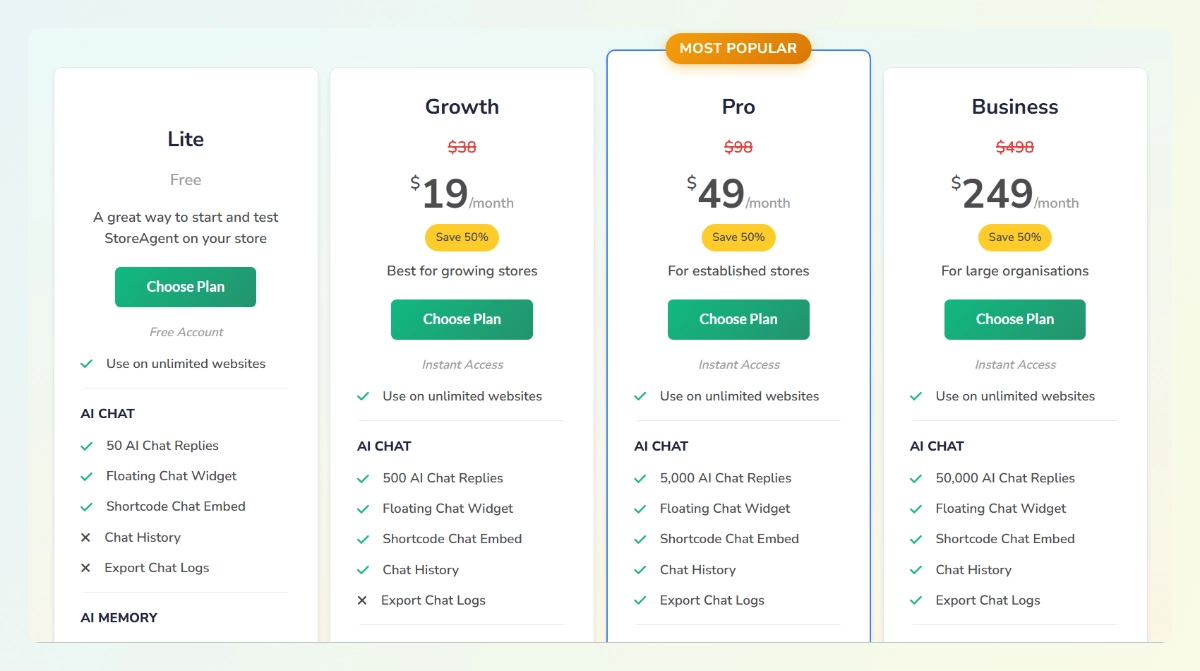Image resolution: width=1200 pixels, height=671 pixels.
Task: Click checkmark beside Growth Shortcode Chat Embed
Action: click(363, 539)
